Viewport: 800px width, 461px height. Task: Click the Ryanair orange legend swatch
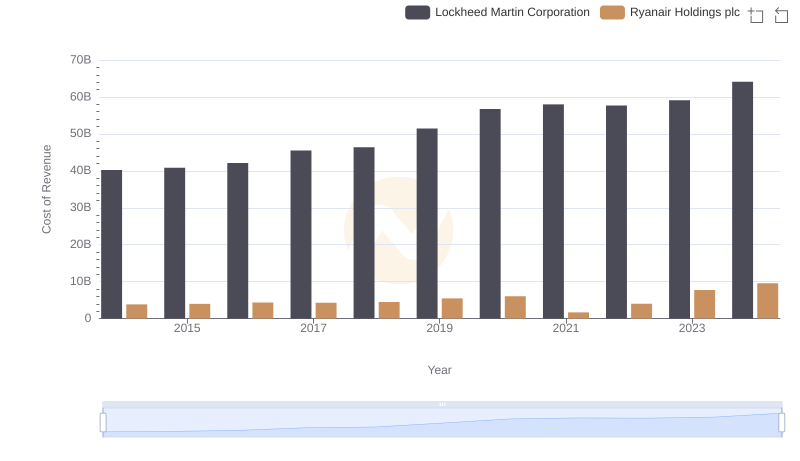point(612,13)
